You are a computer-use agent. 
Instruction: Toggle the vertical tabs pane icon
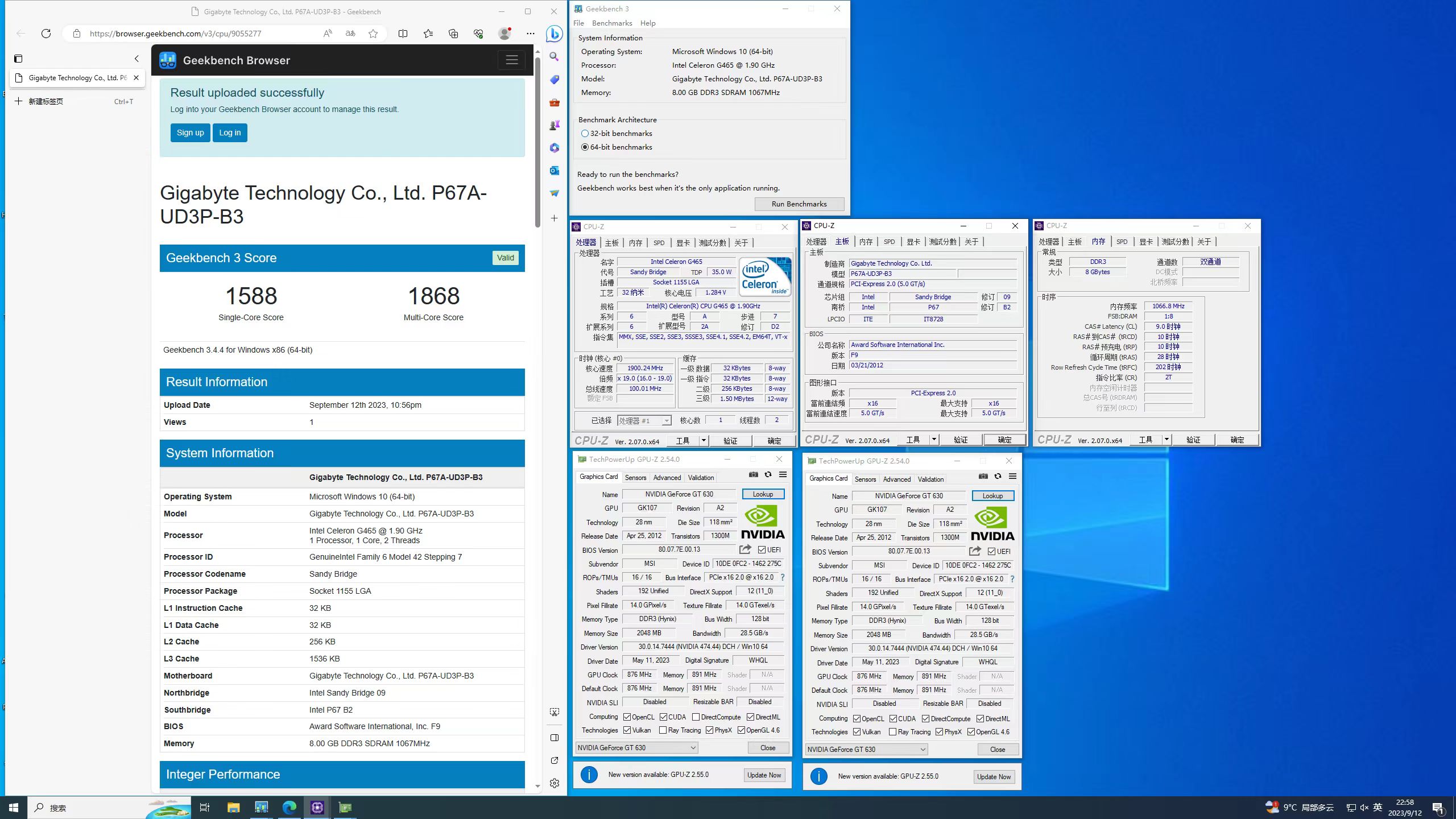click(x=18, y=59)
